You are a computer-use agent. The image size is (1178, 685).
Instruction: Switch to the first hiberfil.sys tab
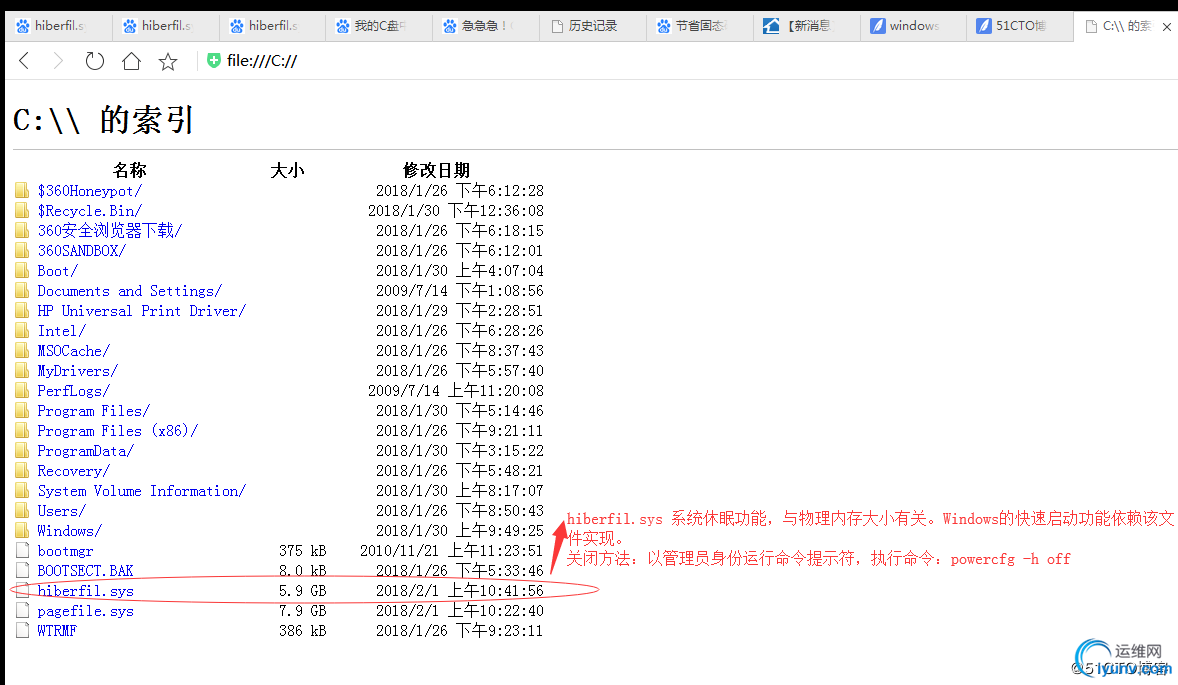(x=59, y=26)
